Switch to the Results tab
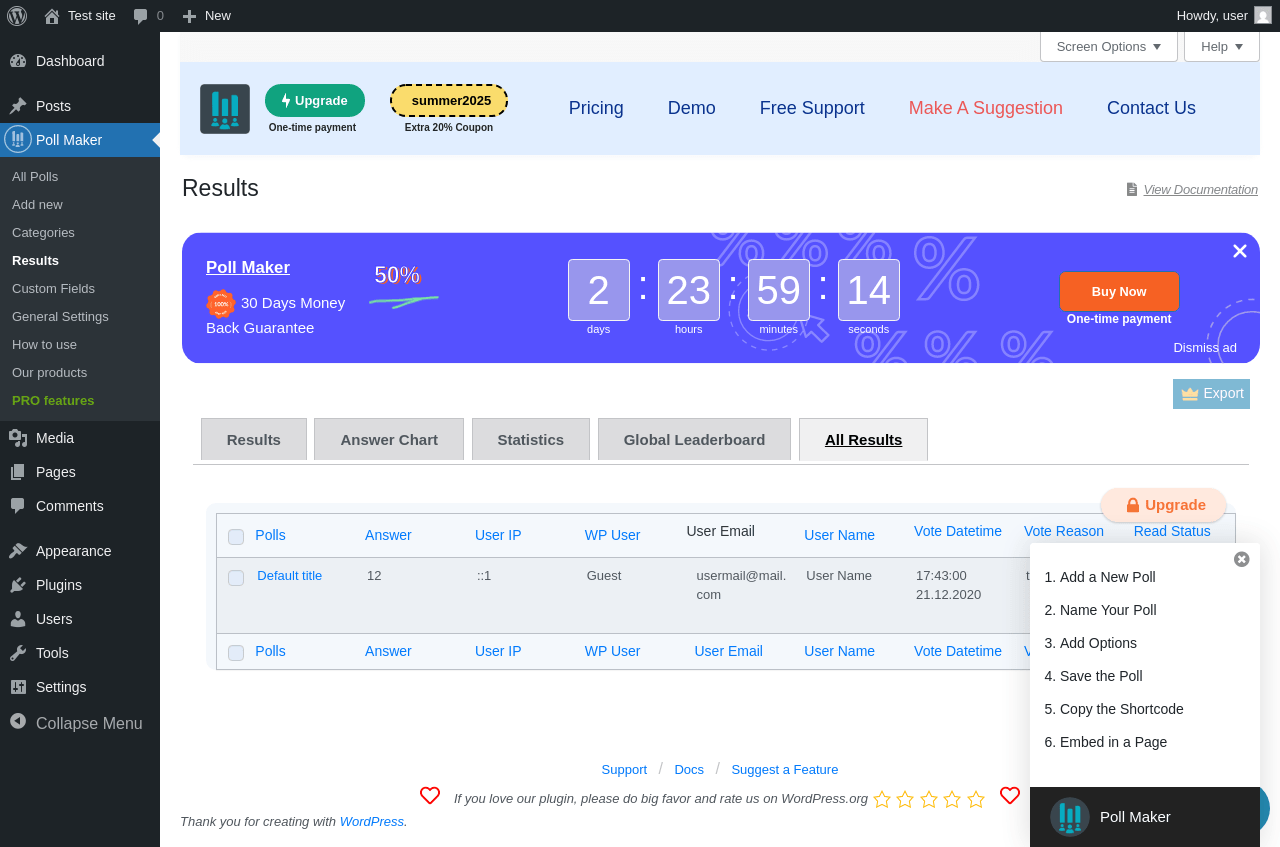 (254, 439)
